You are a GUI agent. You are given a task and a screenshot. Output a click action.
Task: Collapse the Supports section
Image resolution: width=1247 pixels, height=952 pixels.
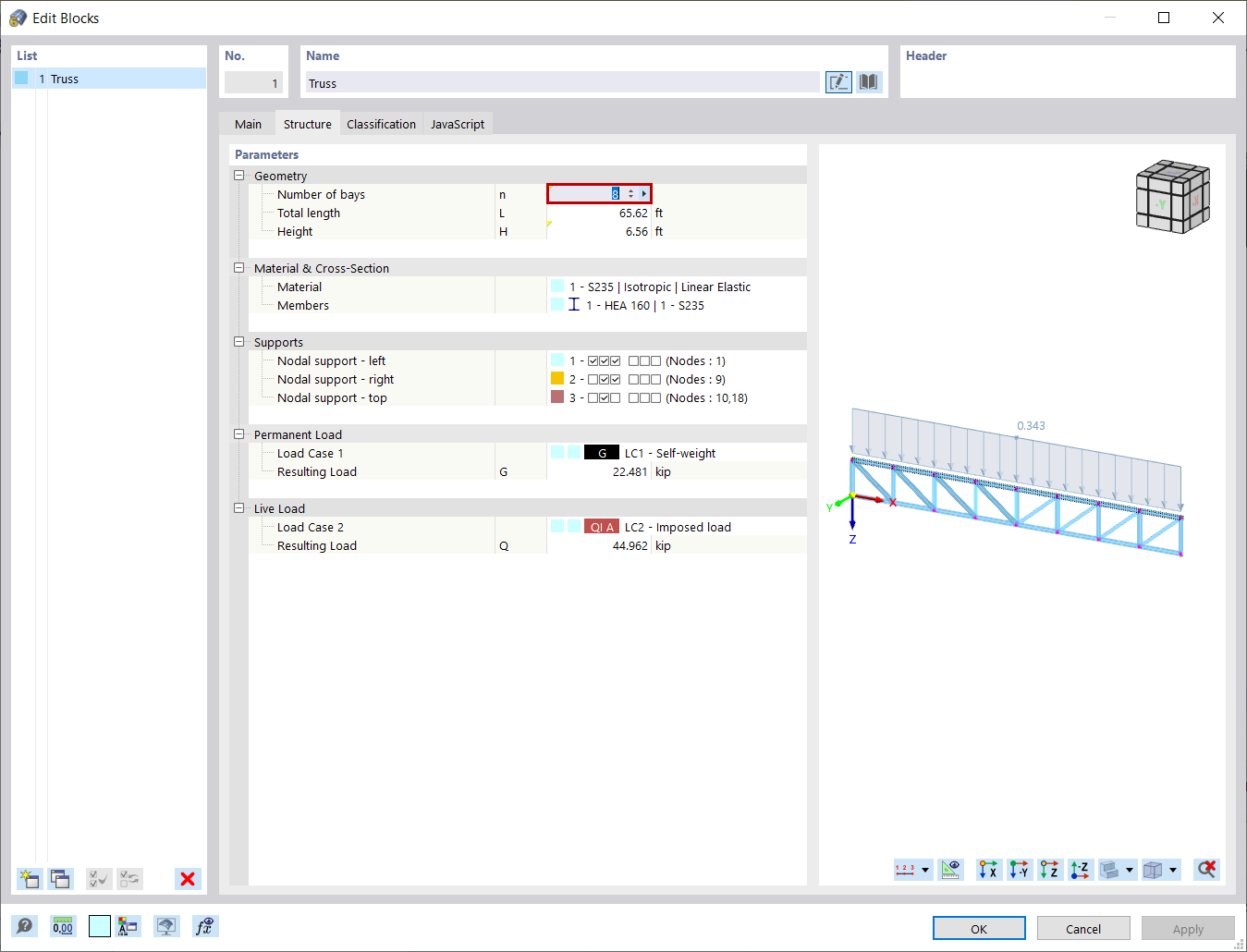tap(238, 342)
